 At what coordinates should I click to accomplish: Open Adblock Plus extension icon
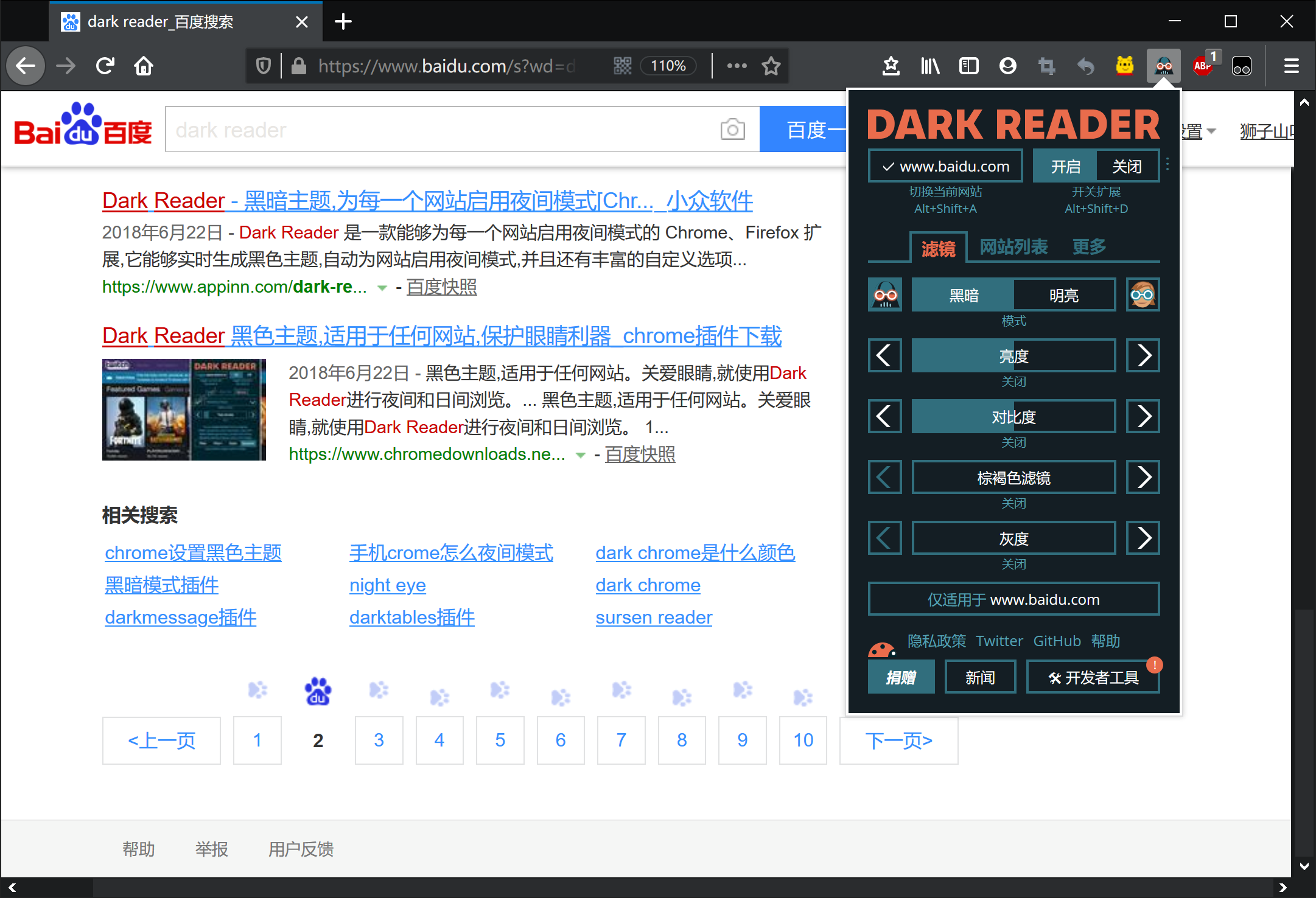pyautogui.click(x=1203, y=66)
